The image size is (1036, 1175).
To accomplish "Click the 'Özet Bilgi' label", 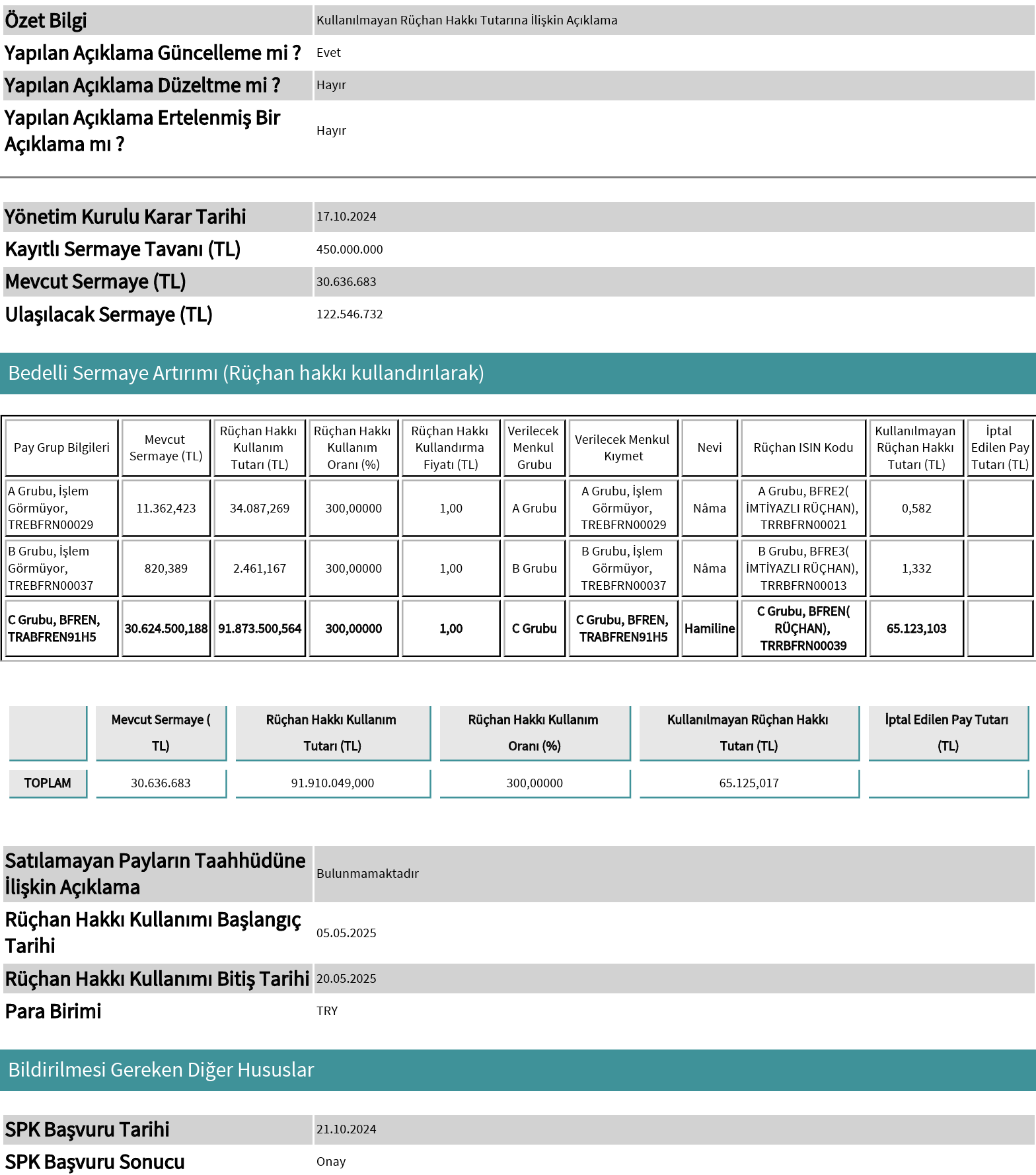I will 46,20.
